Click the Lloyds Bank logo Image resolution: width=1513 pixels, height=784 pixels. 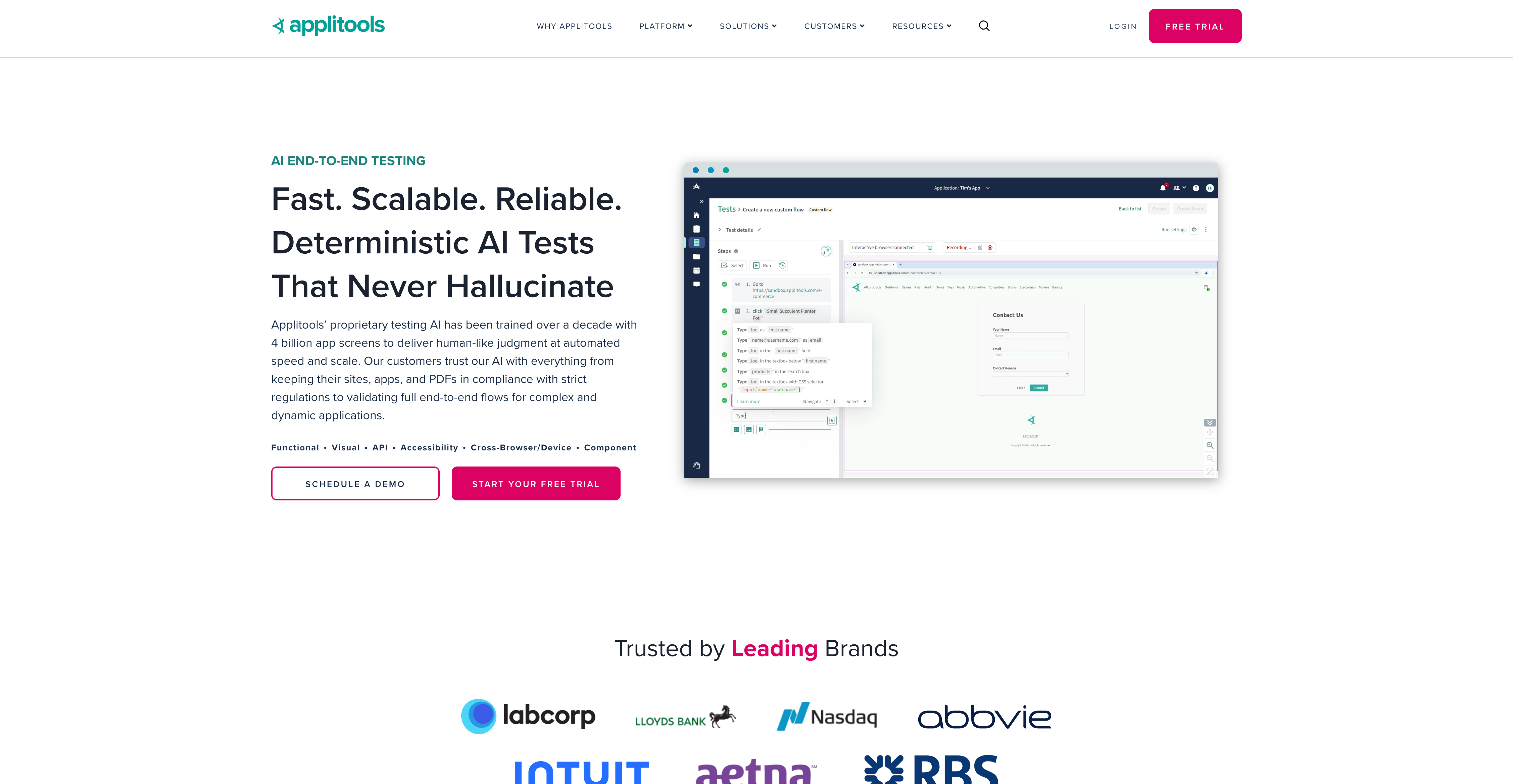pyautogui.click(x=685, y=718)
